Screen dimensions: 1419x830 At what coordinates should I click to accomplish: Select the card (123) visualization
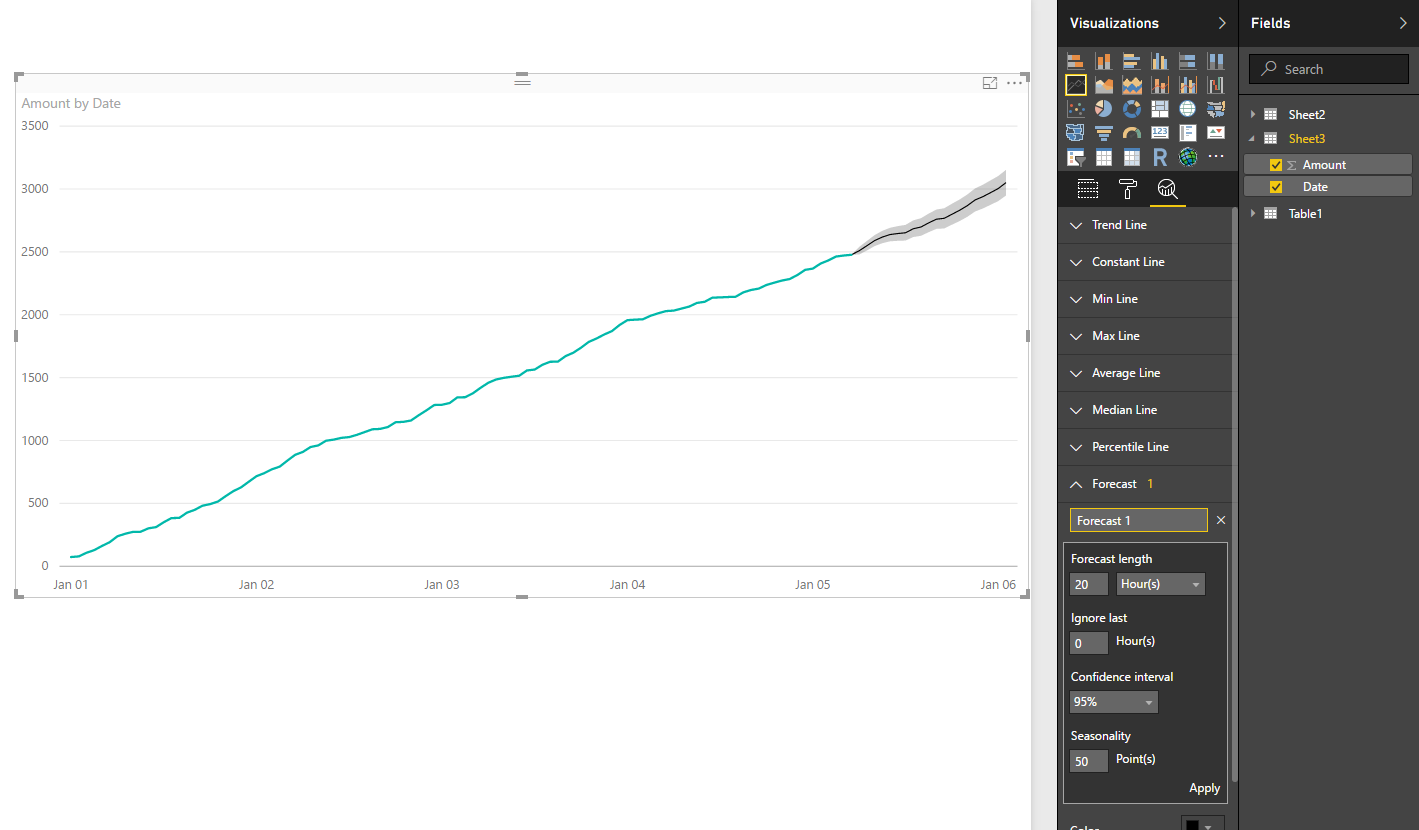[1160, 132]
